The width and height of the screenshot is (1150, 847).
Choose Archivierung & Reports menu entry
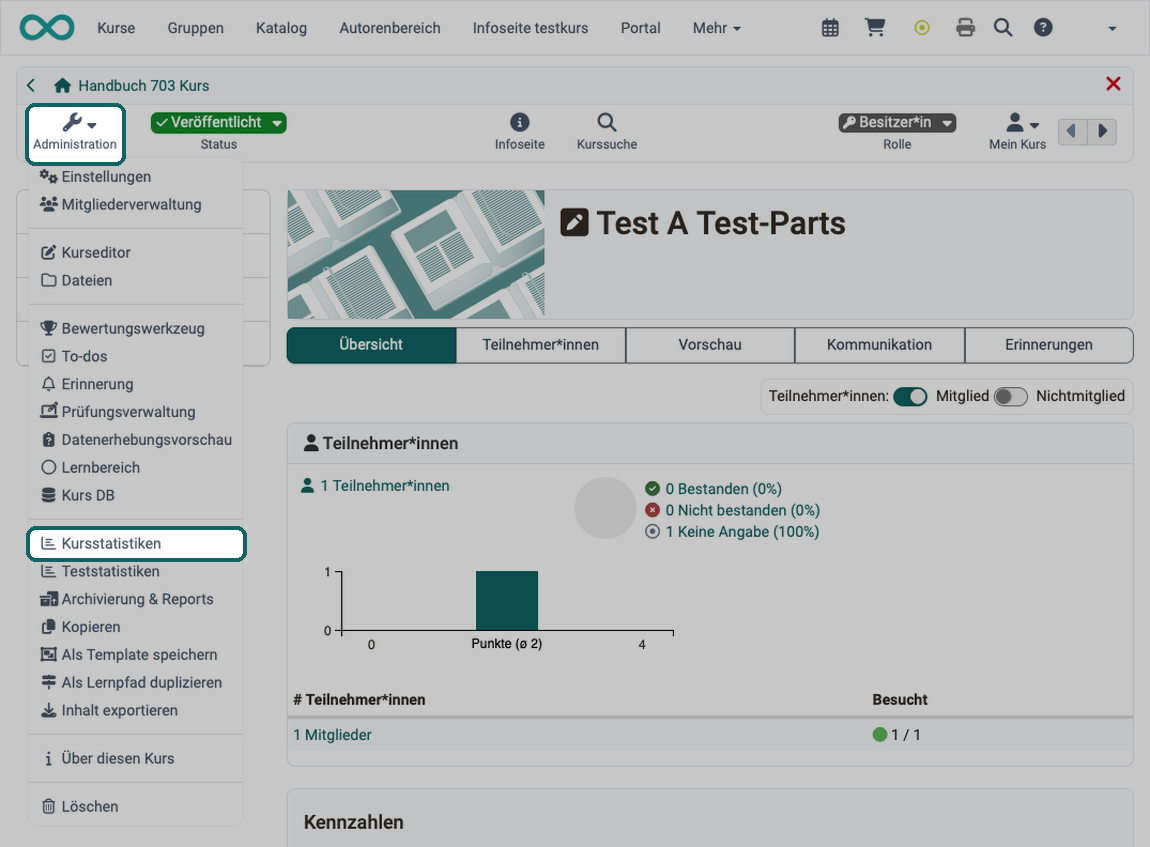[136, 599]
